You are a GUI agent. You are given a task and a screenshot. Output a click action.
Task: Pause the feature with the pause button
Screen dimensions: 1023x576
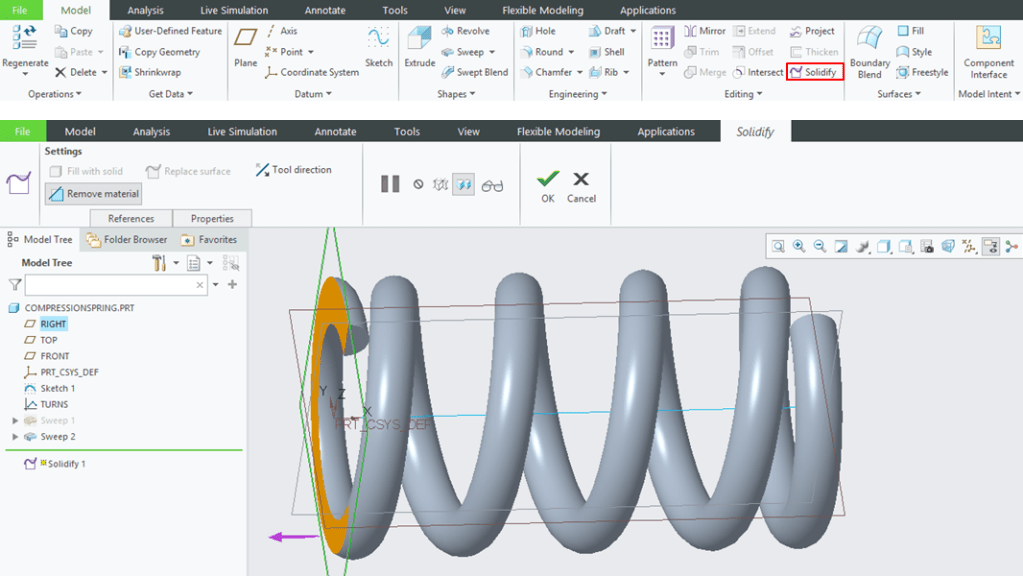[390, 184]
